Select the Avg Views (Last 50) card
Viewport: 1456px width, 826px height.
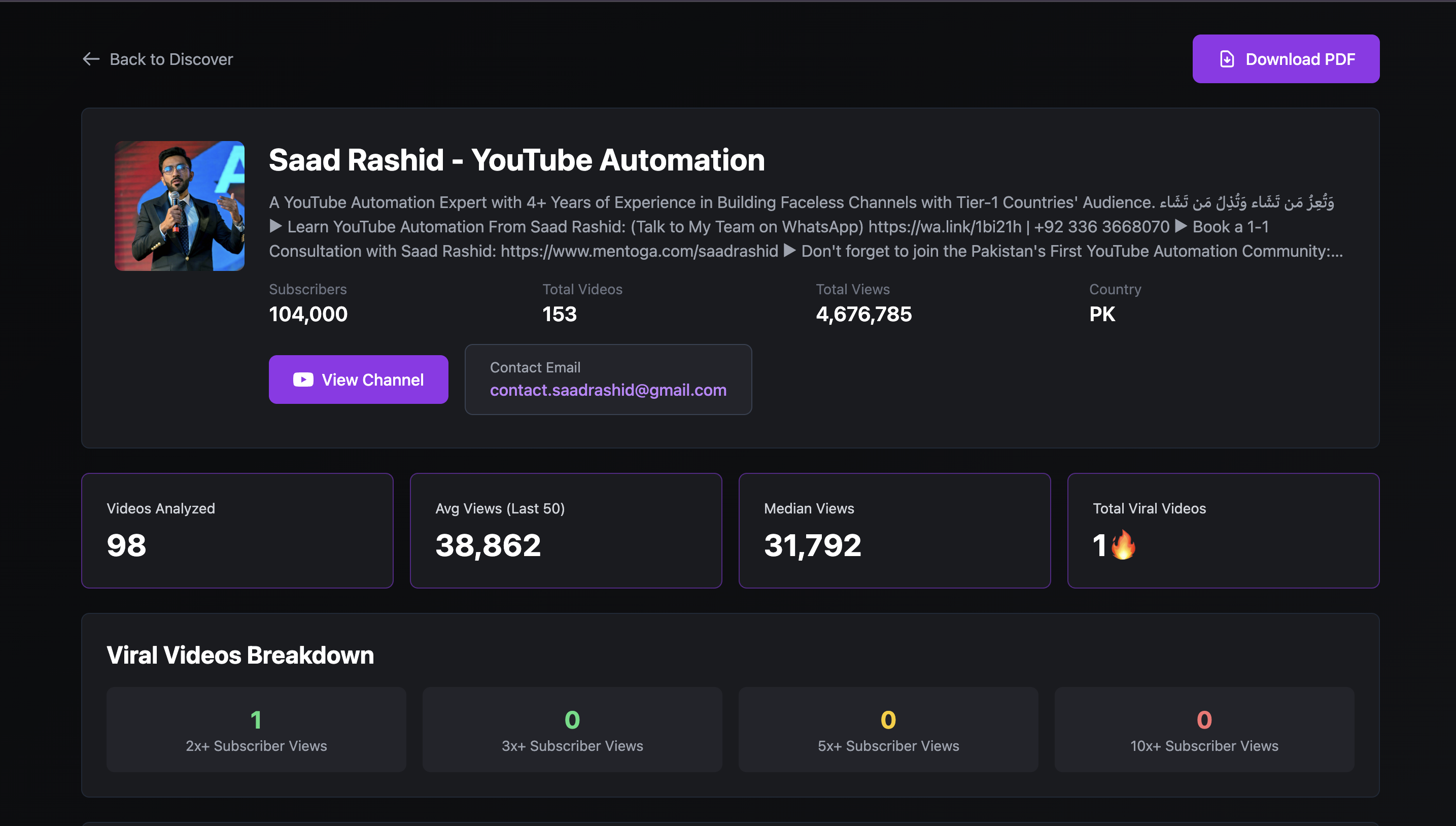pyautogui.click(x=566, y=530)
